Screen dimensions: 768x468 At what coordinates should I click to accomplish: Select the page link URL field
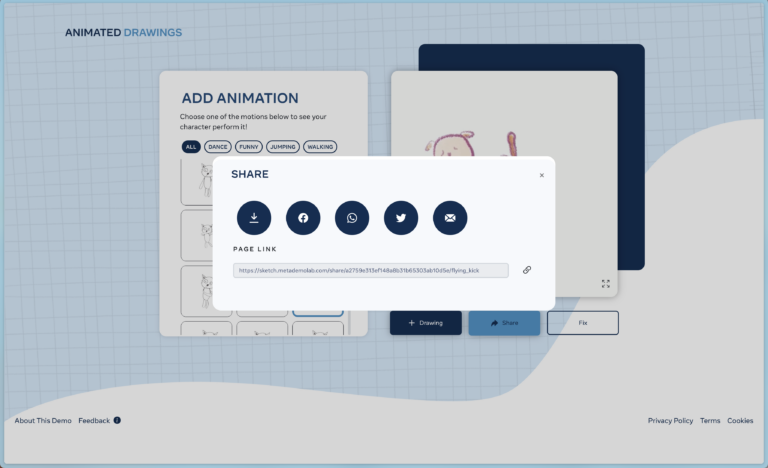click(x=370, y=270)
